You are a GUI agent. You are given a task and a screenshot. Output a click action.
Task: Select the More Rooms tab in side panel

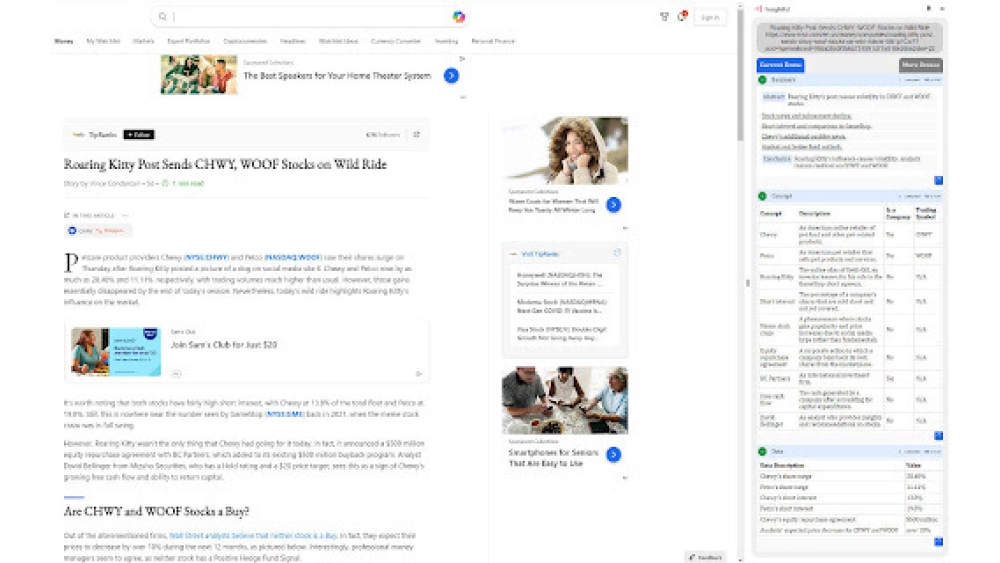pos(921,65)
